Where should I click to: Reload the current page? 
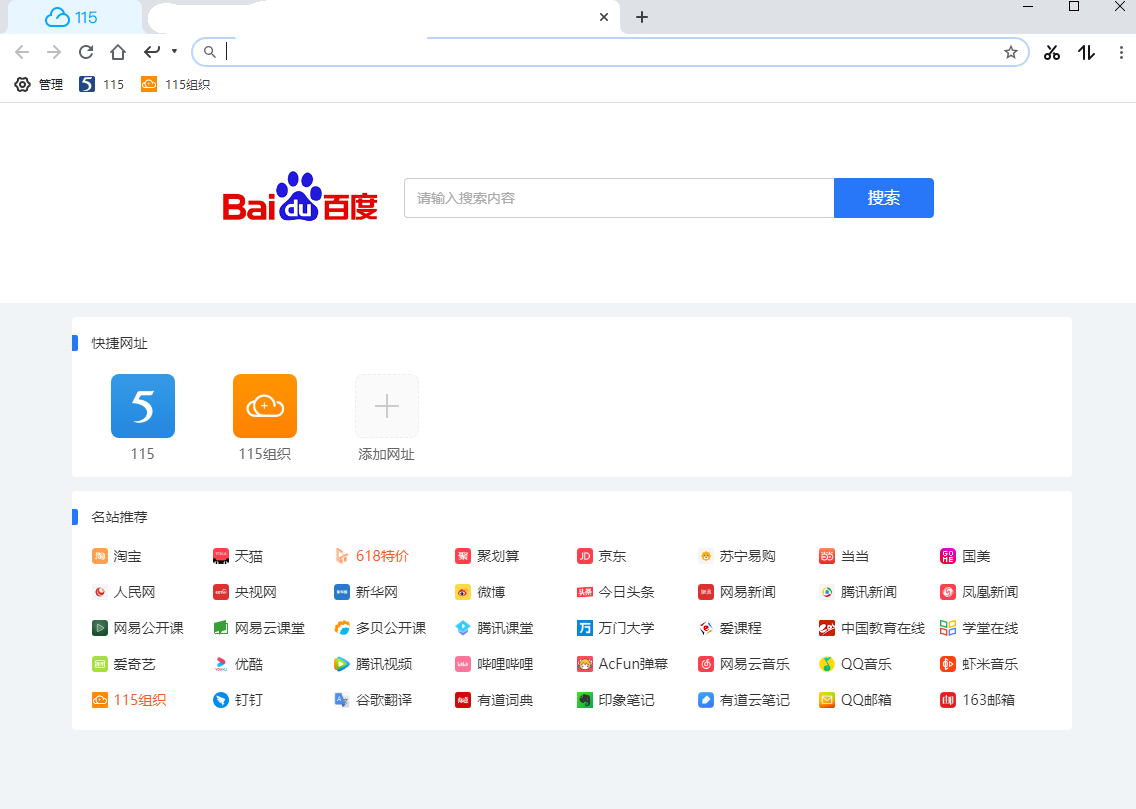point(85,52)
